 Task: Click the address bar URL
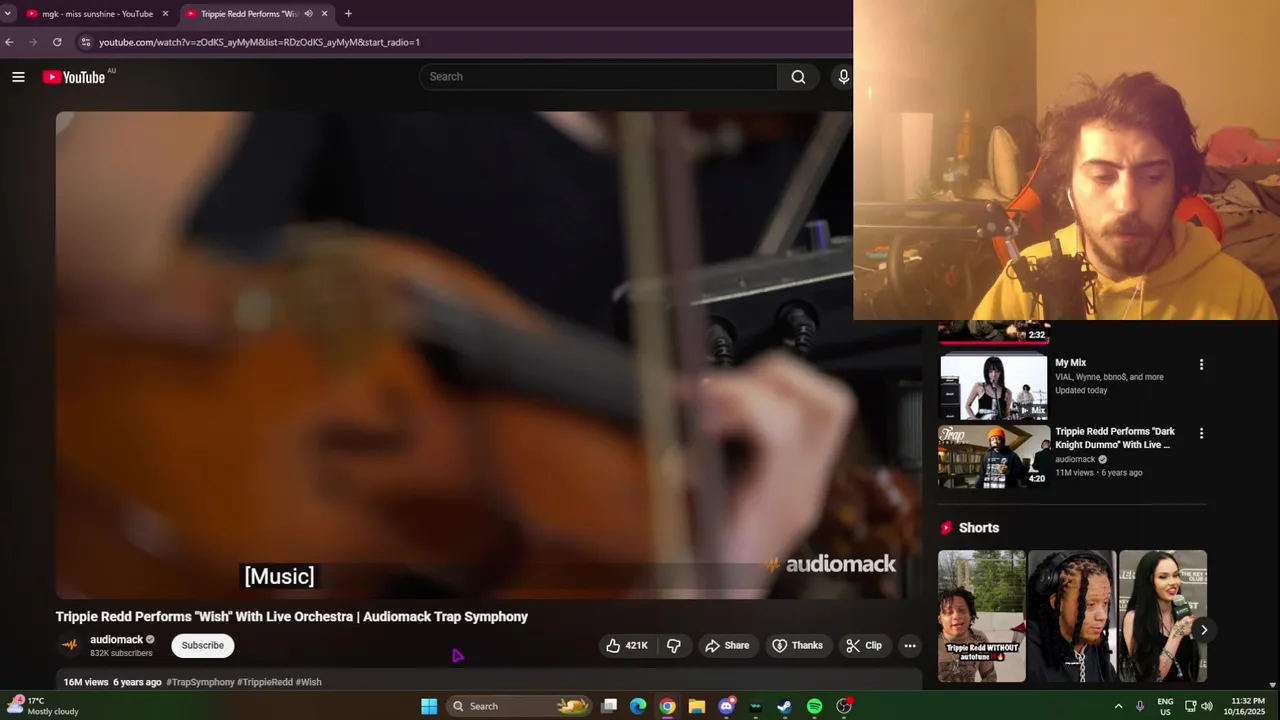point(259,42)
